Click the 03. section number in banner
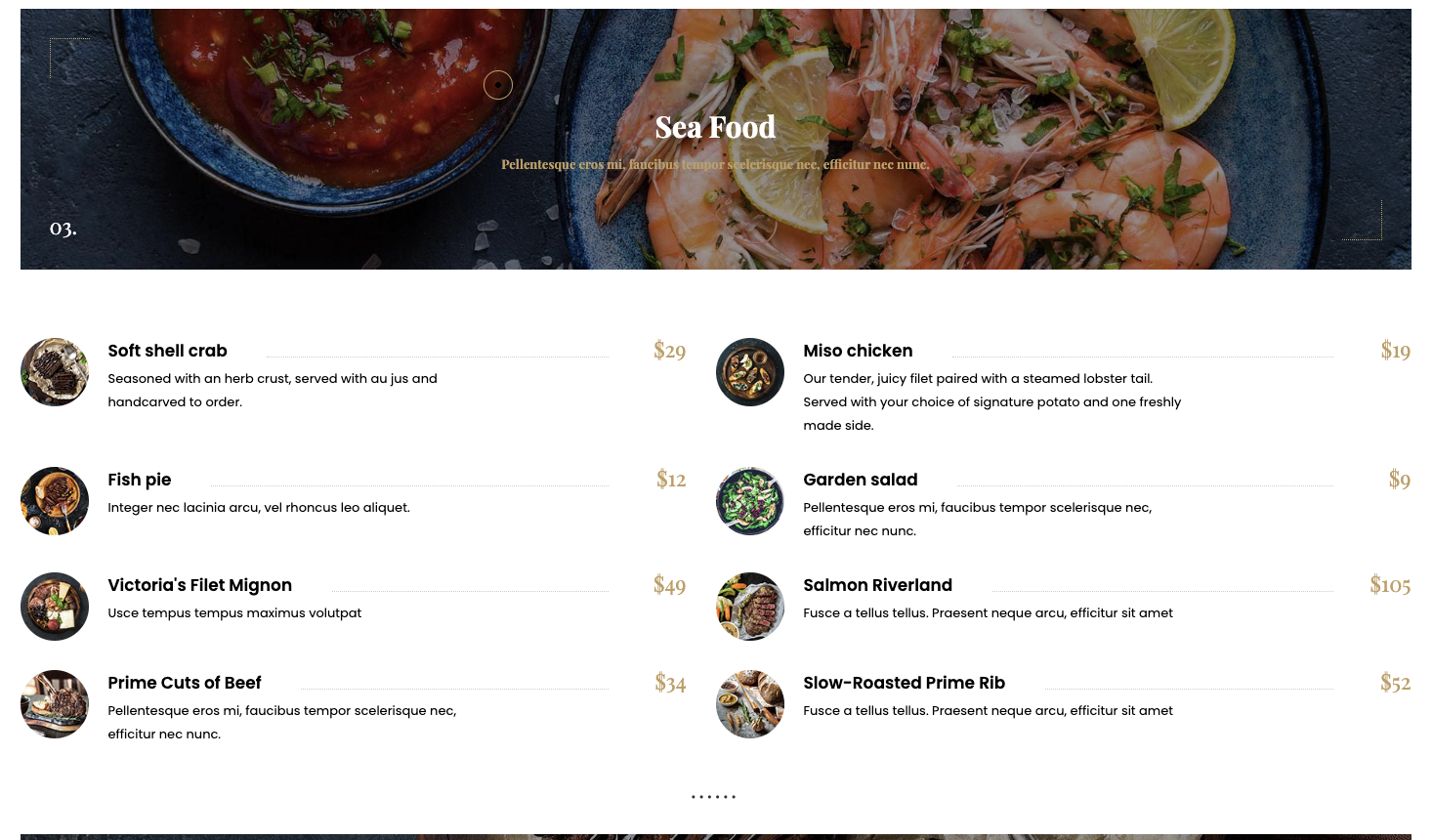The height and width of the screenshot is (840, 1433). (x=63, y=229)
